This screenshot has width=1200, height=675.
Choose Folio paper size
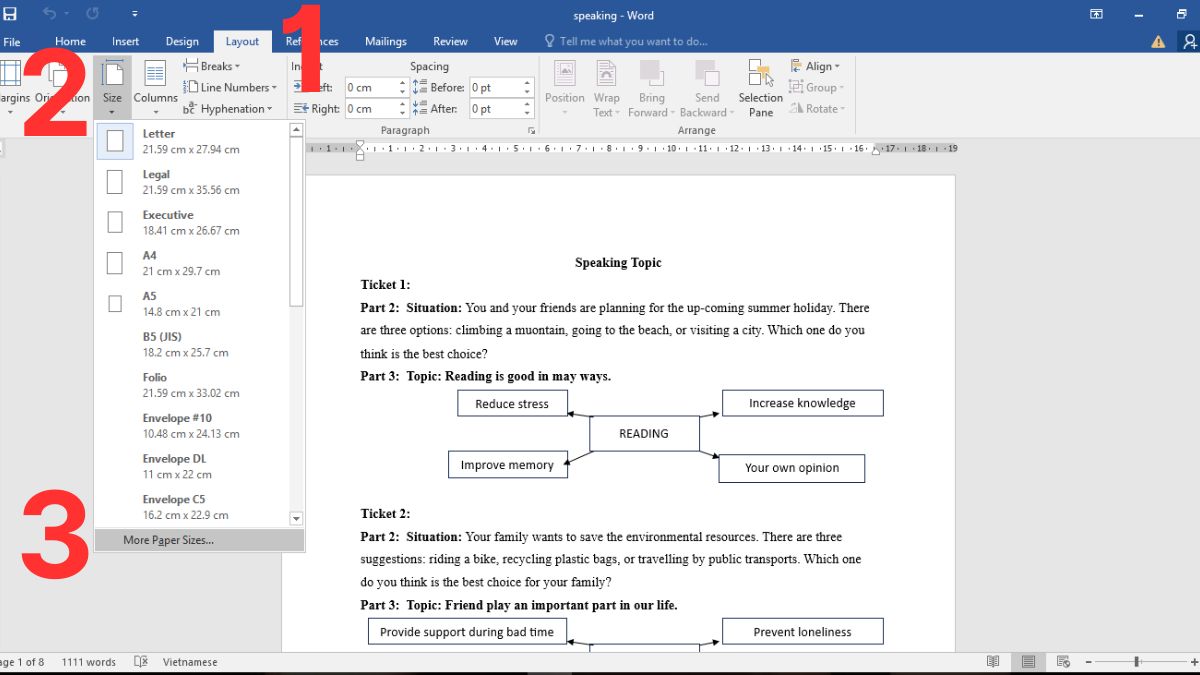coord(193,385)
